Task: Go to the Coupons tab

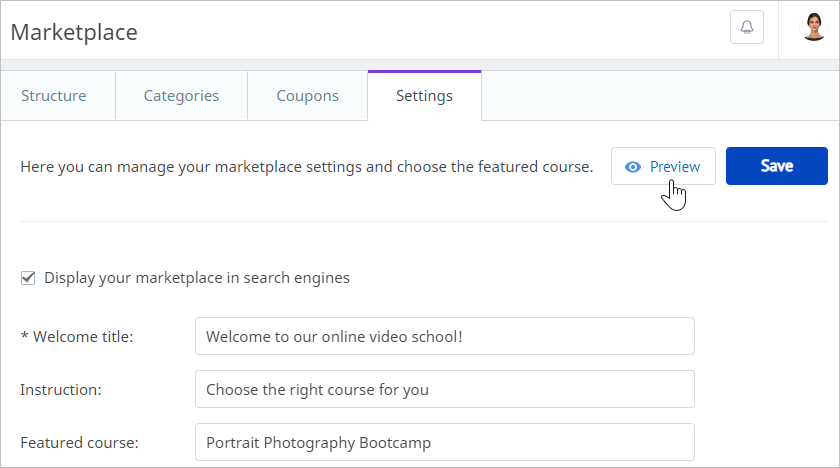Action: pos(307,96)
